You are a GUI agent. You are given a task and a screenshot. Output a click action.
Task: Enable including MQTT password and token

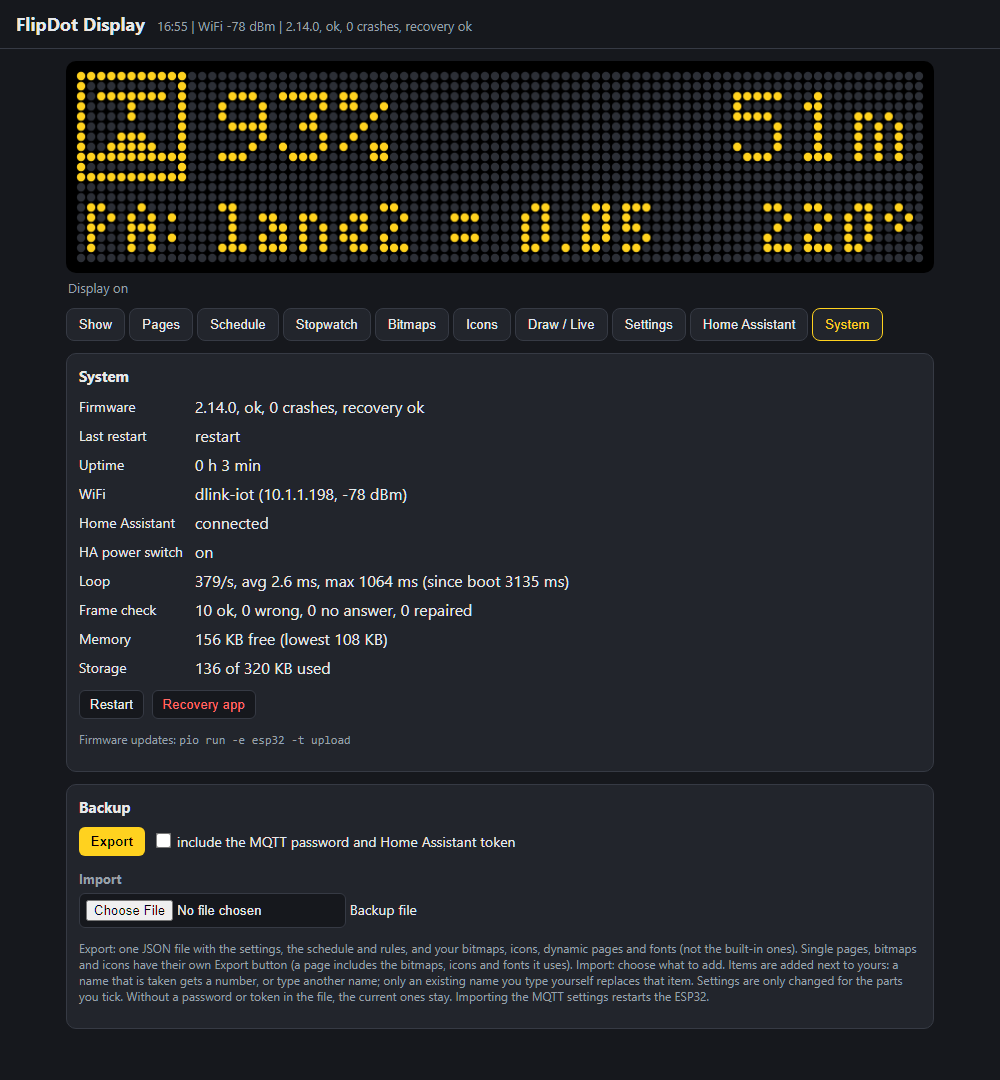point(163,841)
